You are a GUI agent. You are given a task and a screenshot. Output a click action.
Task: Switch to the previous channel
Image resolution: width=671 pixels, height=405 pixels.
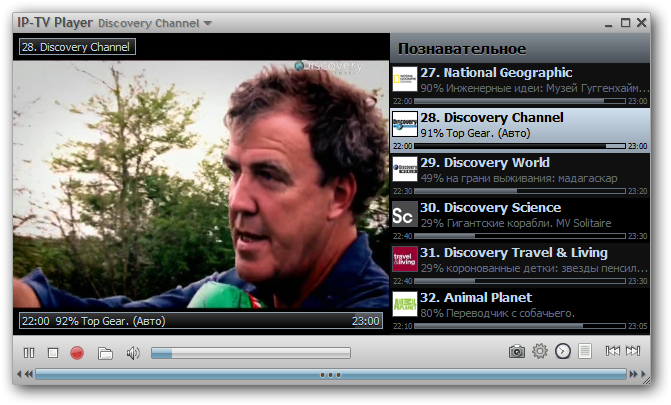pos(613,351)
